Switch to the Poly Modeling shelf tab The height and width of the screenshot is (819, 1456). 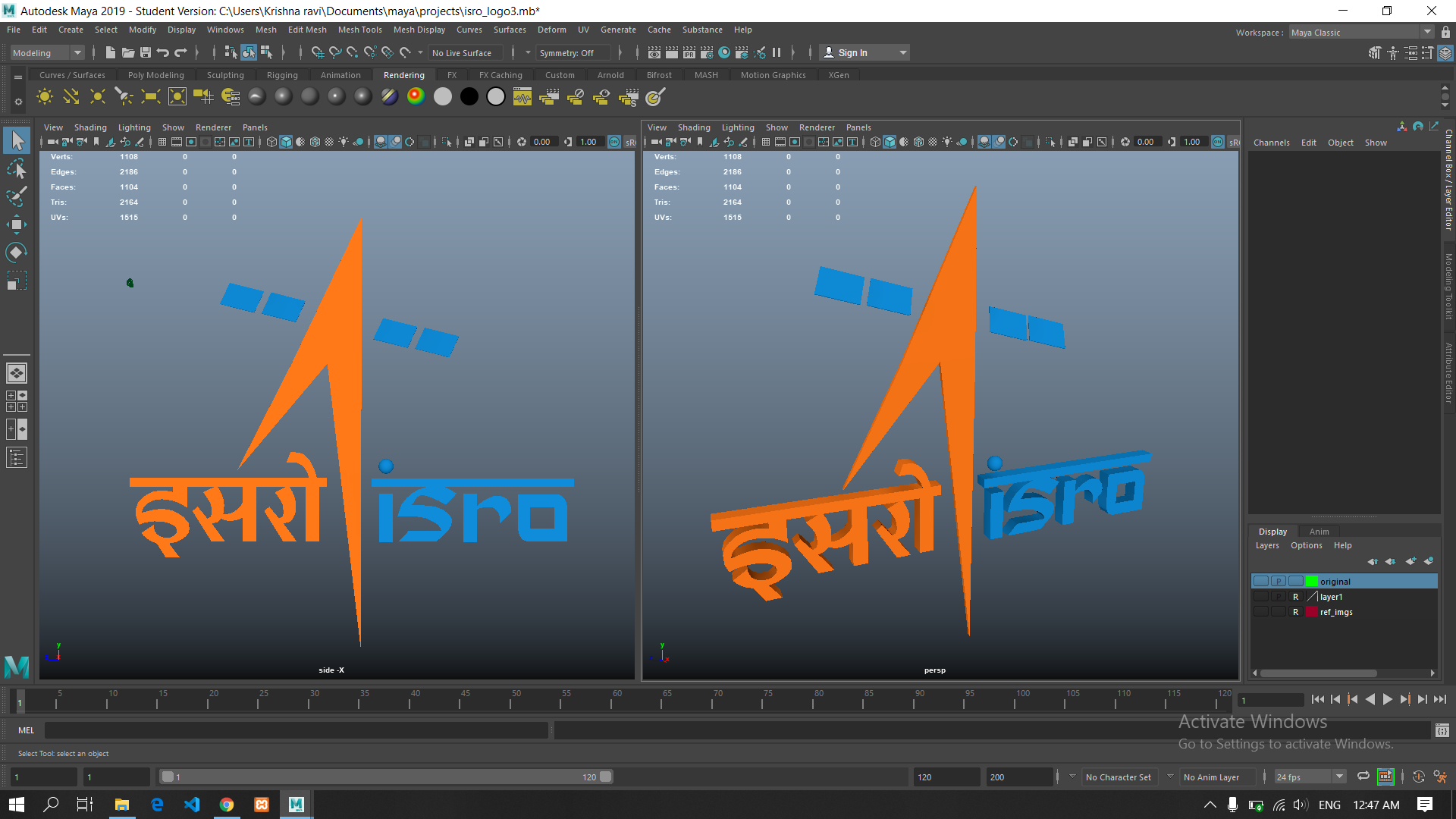[156, 75]
